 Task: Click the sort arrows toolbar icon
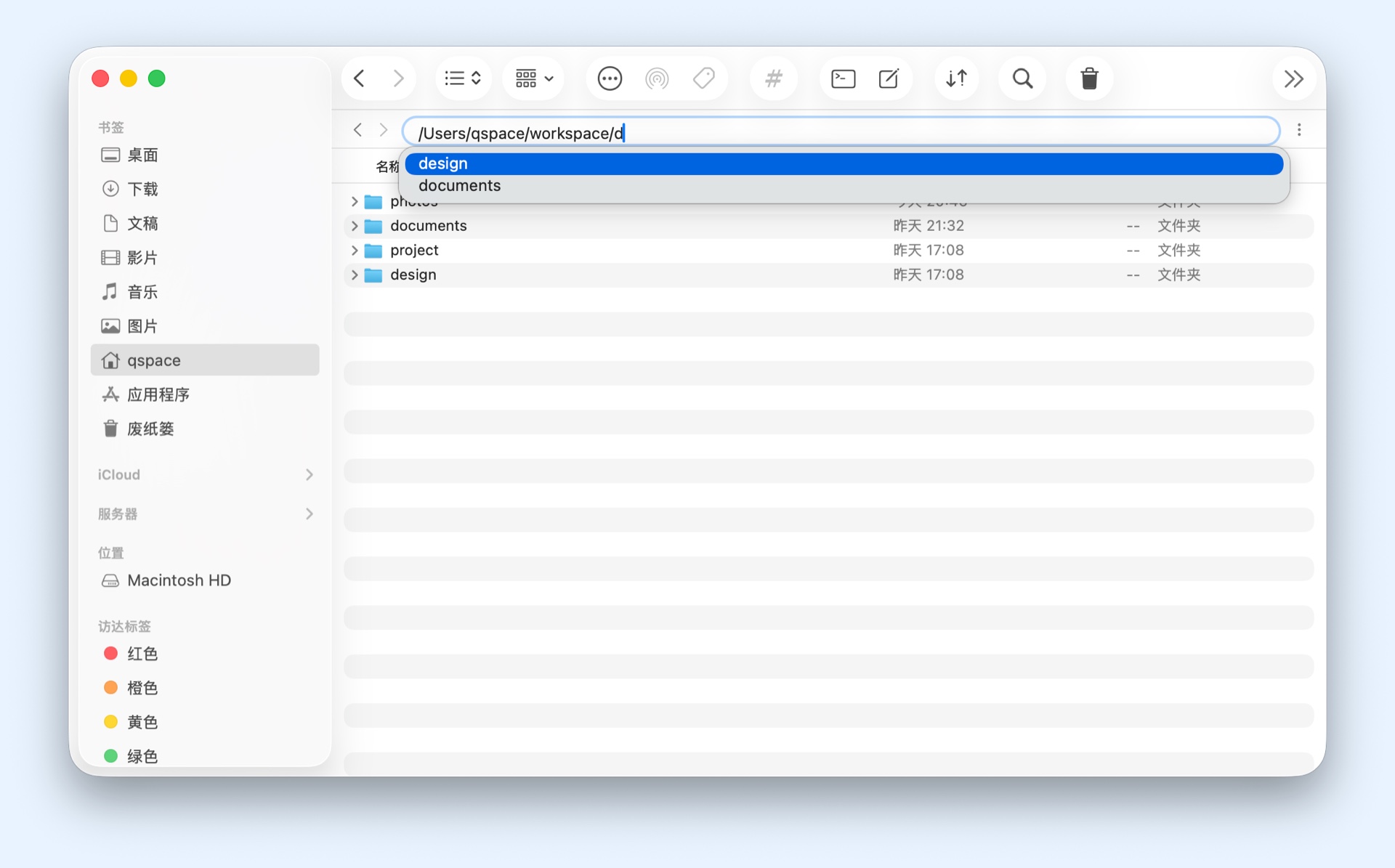(956, 78)
